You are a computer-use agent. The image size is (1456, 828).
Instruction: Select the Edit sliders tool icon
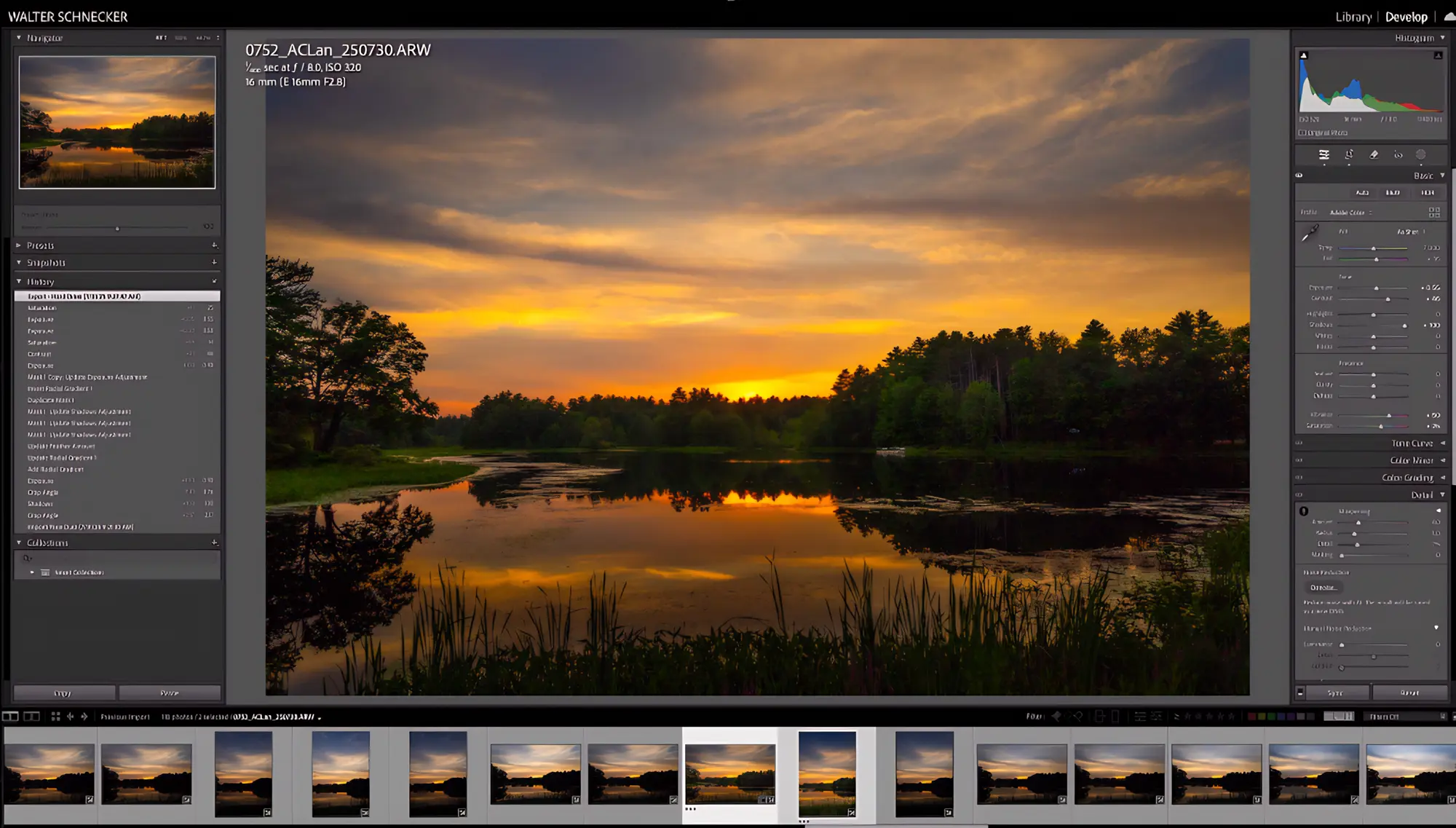1324,154
